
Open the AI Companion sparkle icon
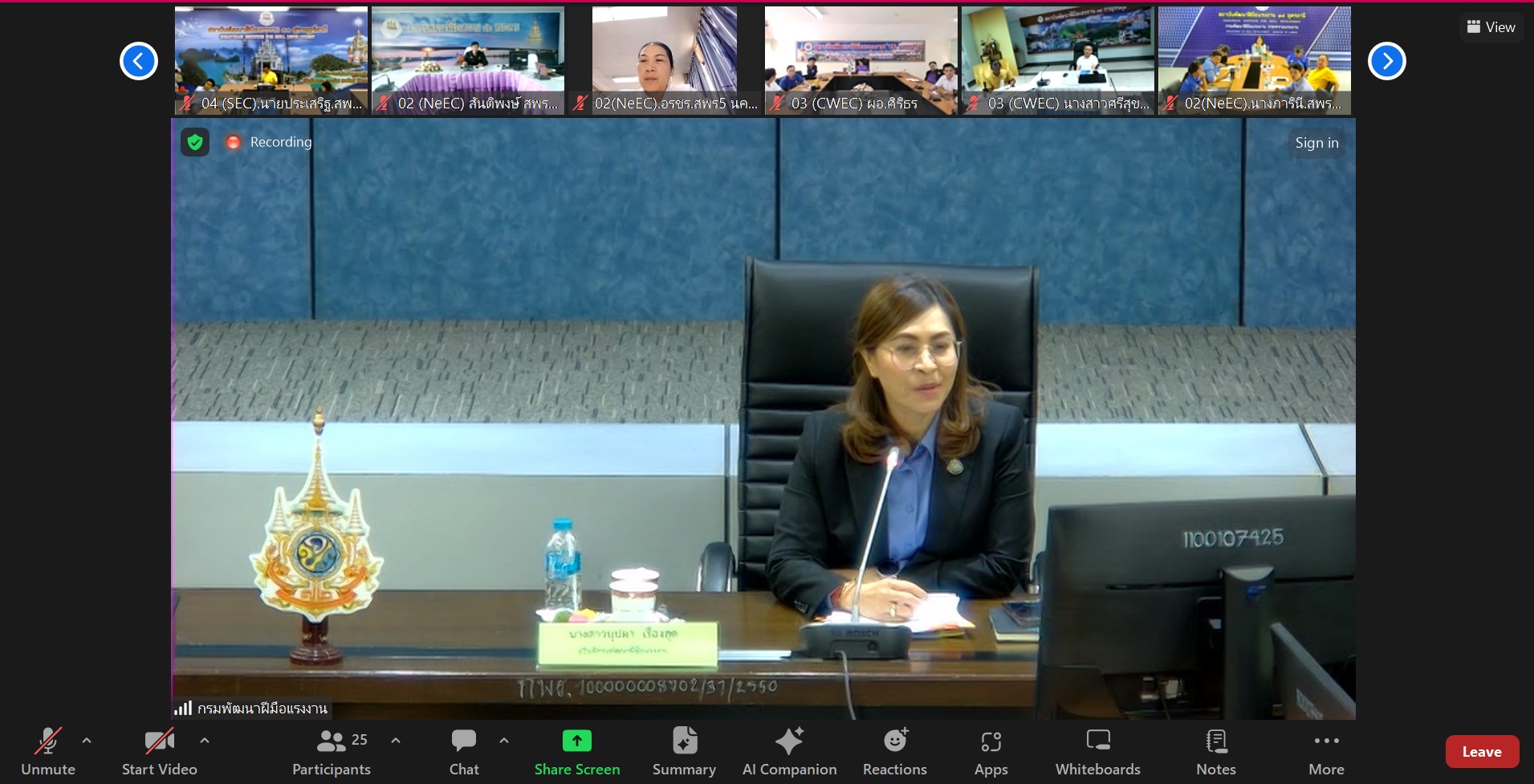click(x=789, y=741)
